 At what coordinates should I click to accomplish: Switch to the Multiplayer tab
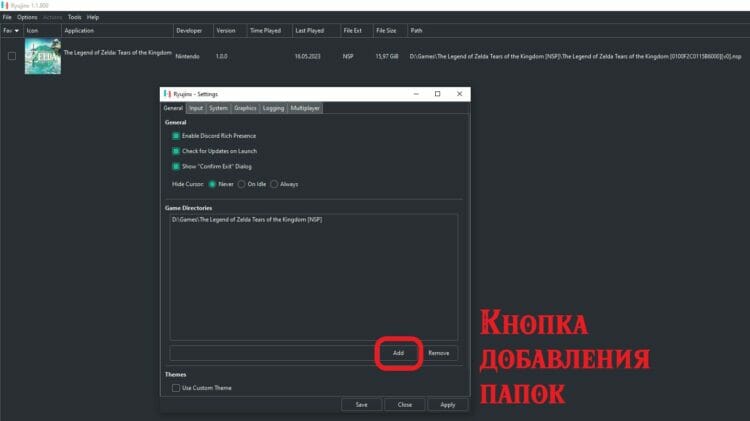305,108
